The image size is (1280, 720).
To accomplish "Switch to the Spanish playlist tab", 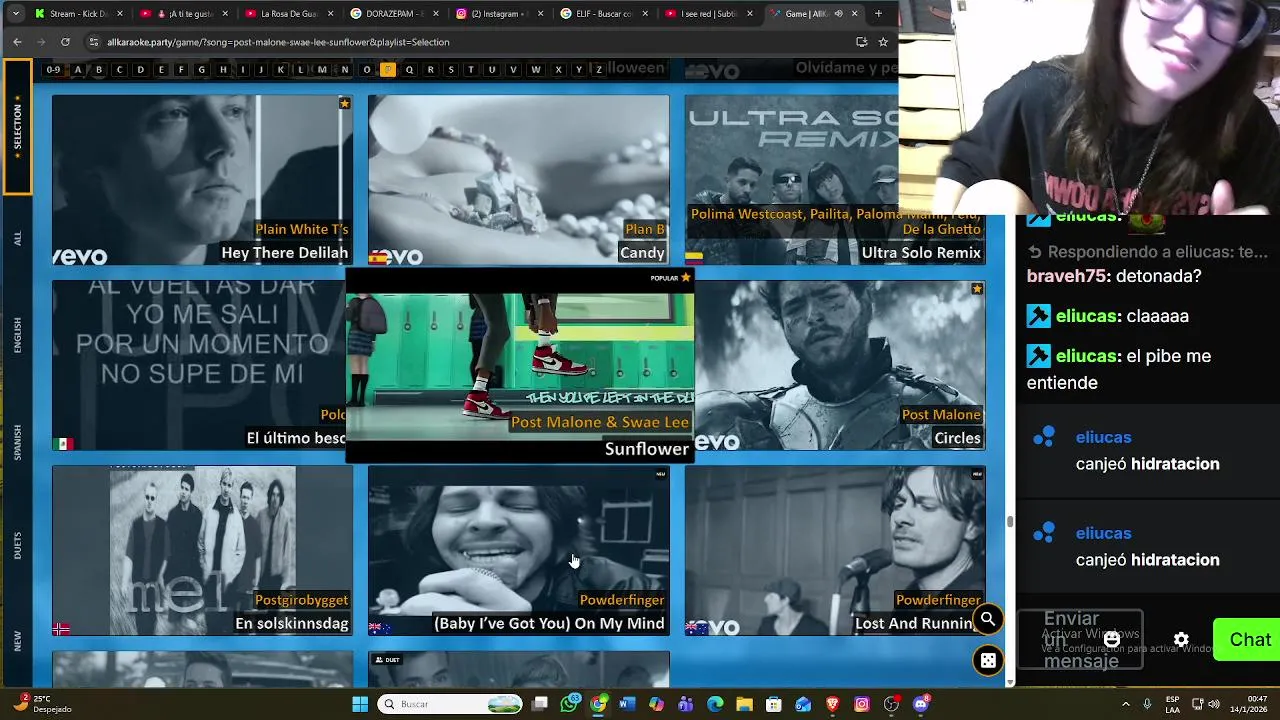I will 17,443.
